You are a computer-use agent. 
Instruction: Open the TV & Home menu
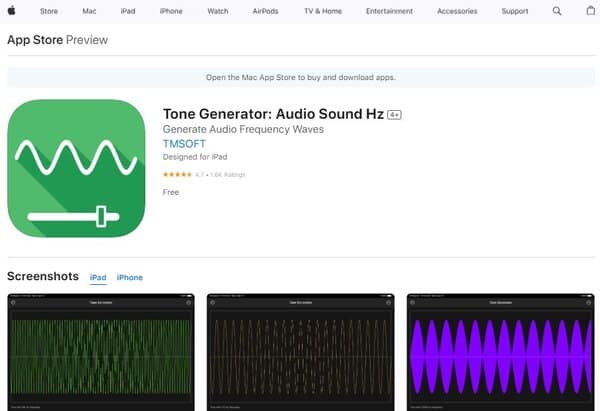tap(323, 11)
